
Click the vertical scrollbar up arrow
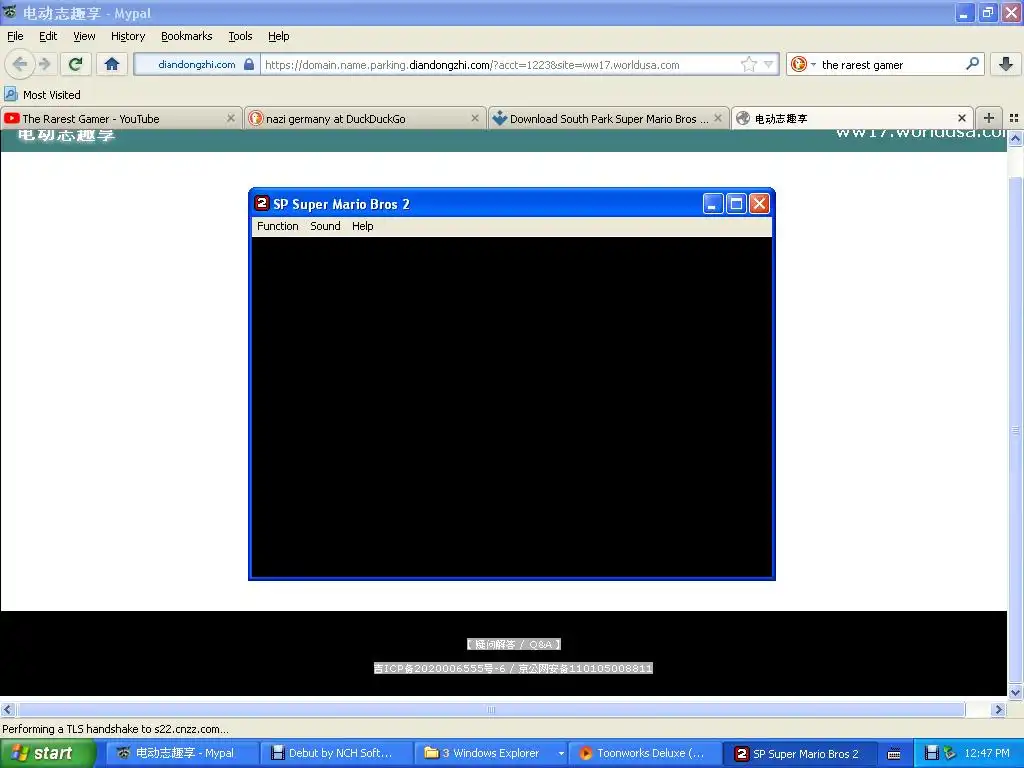1015,138
